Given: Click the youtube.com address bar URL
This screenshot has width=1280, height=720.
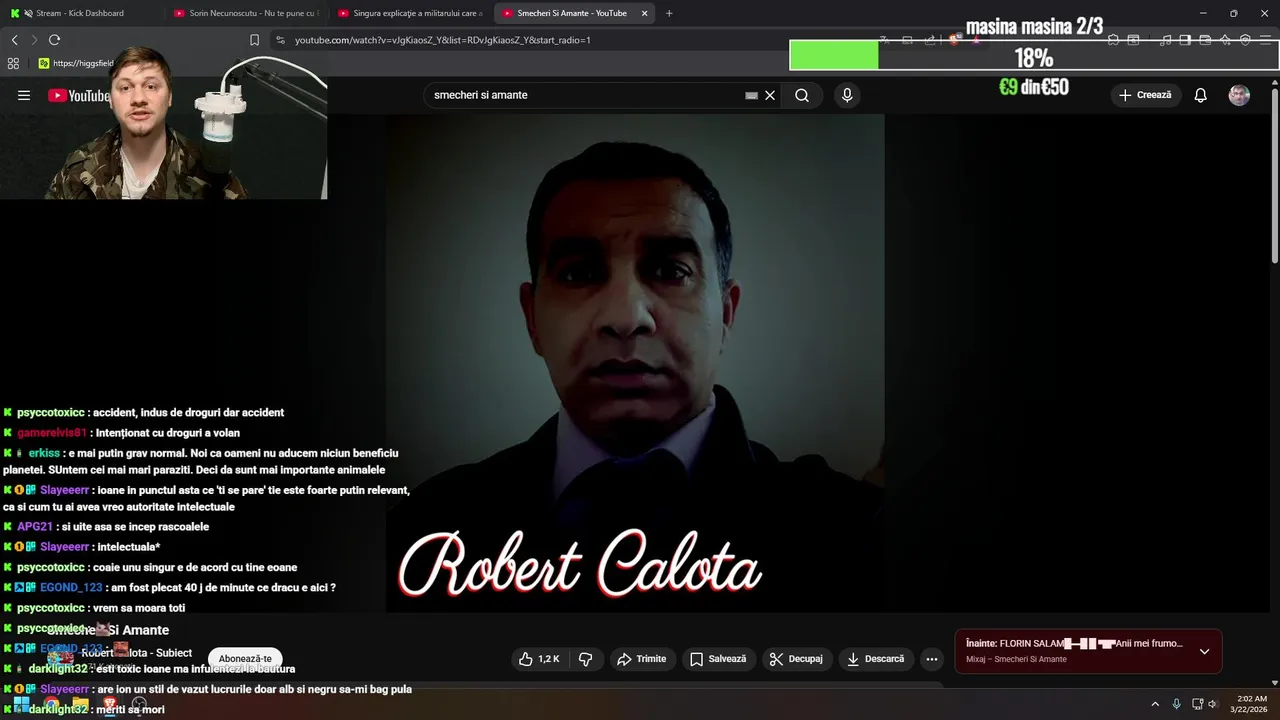Looking at the screenshot, I should pyautogui.click(x=442, y=40).
